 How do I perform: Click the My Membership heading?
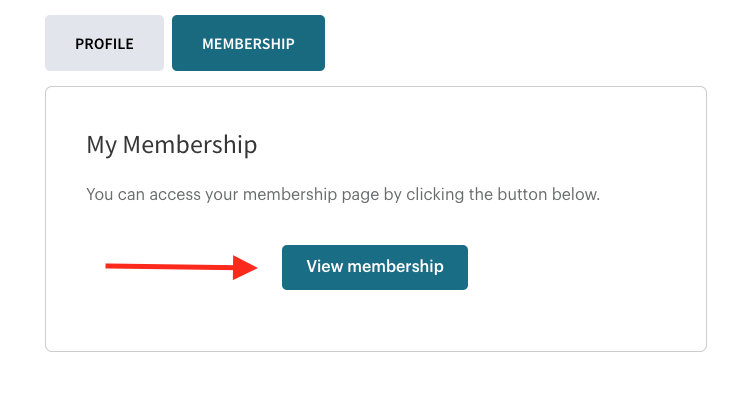click(x=172, y=144)
